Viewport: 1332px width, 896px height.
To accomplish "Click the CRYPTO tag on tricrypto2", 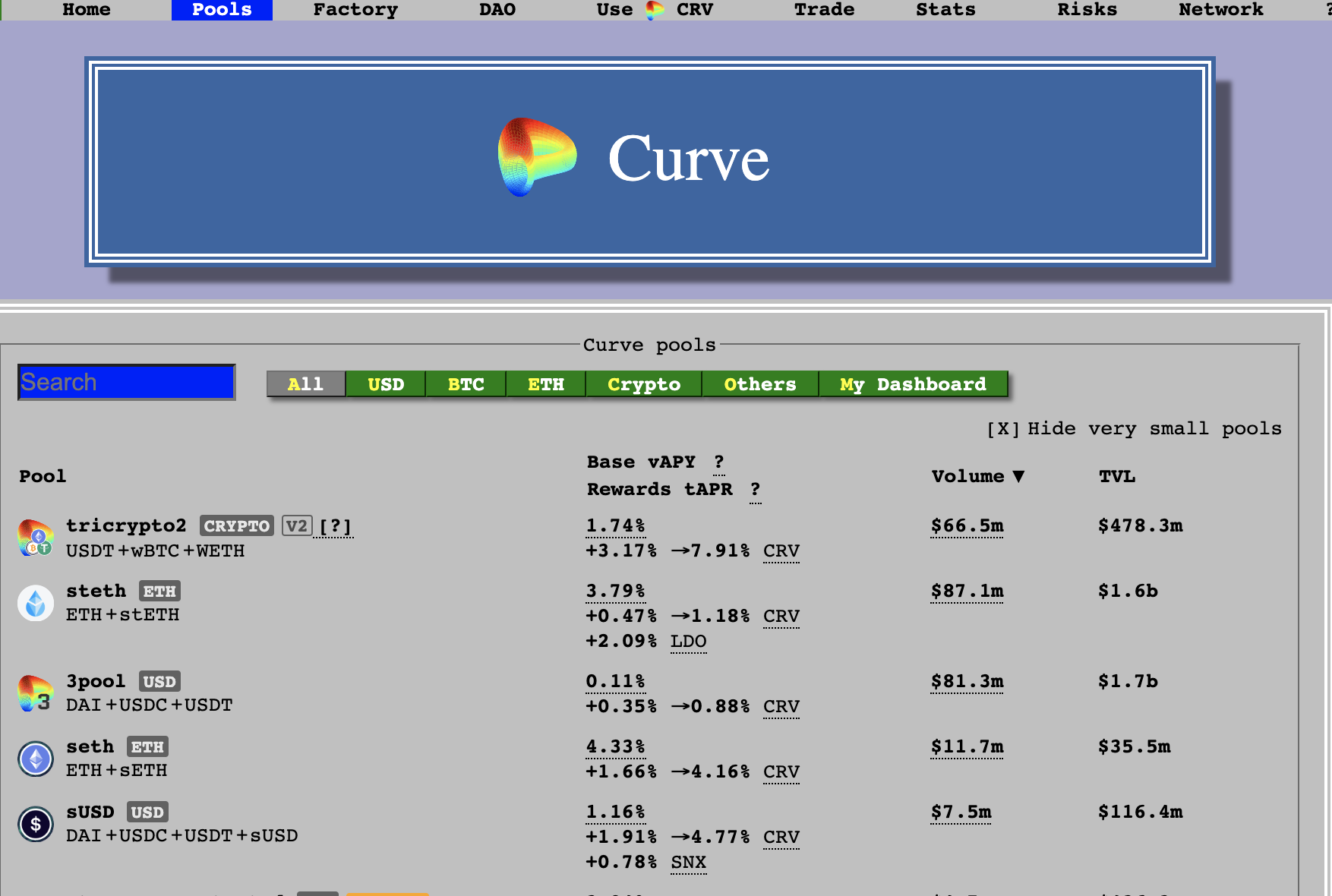I will pyautogui.click(x=237, y=526).
